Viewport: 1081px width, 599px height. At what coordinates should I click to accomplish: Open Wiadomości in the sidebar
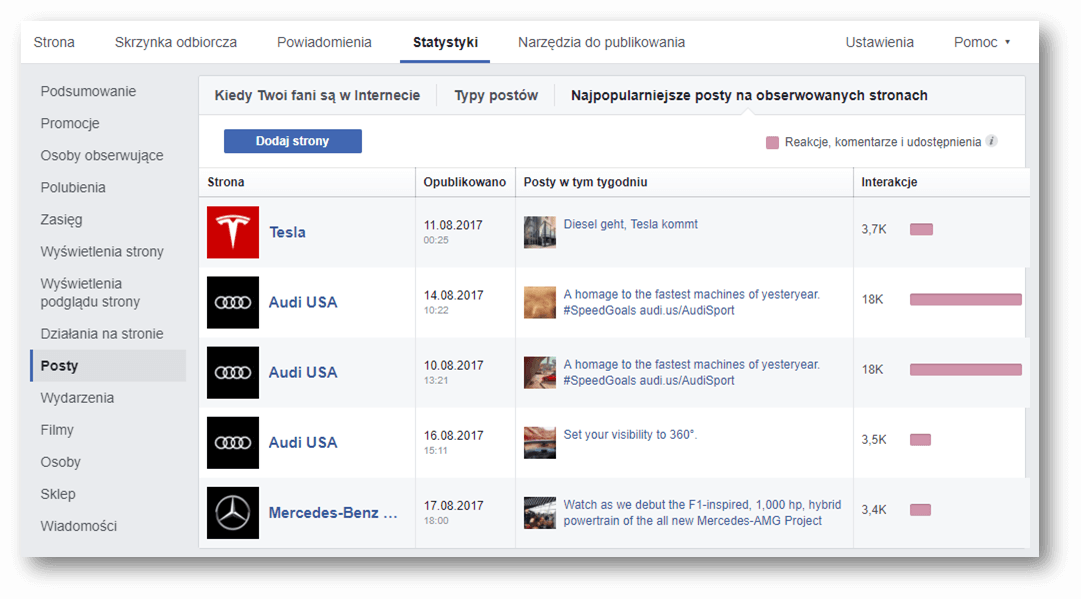point(79,526)
